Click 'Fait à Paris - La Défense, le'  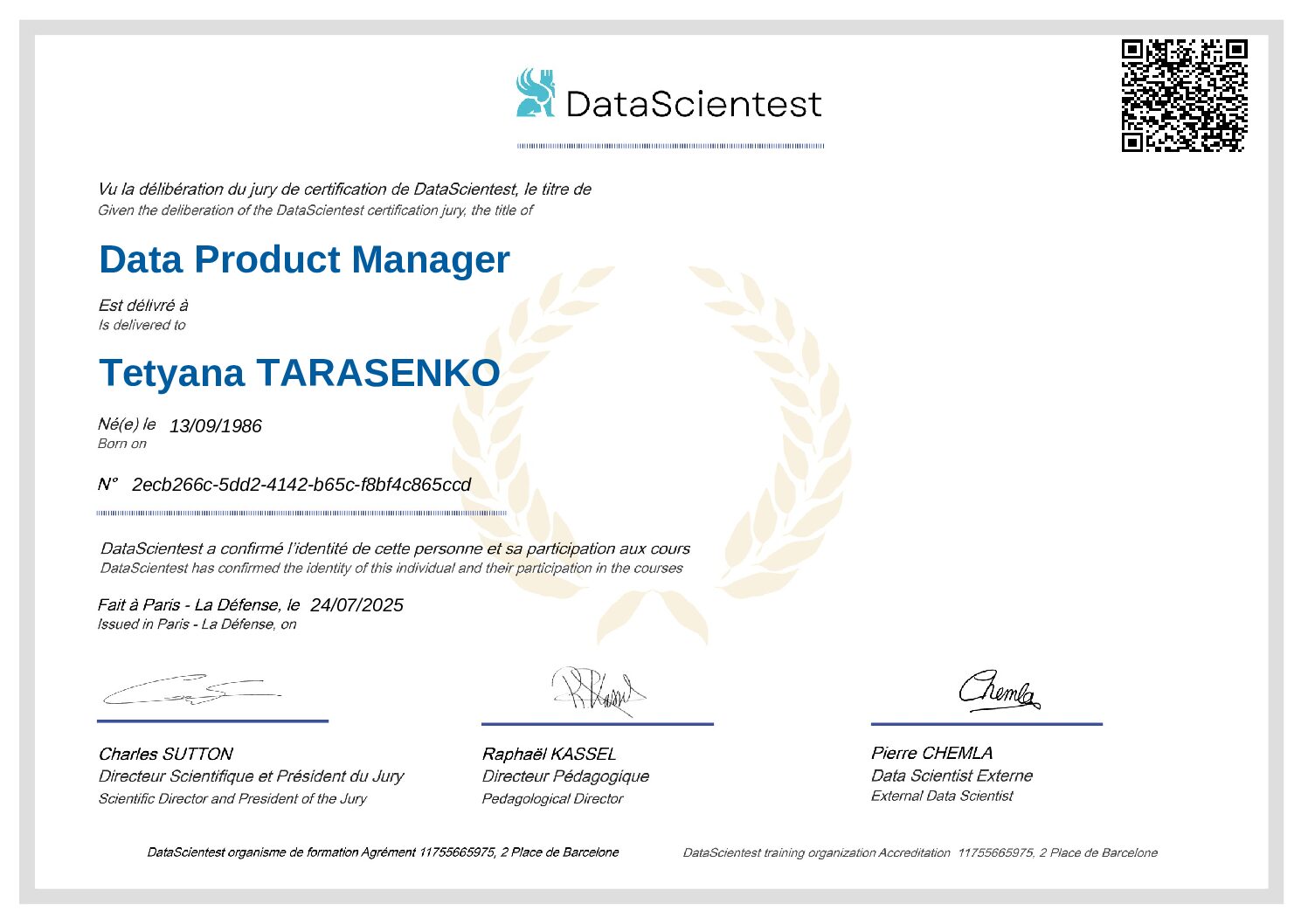[x=198, y=605]
